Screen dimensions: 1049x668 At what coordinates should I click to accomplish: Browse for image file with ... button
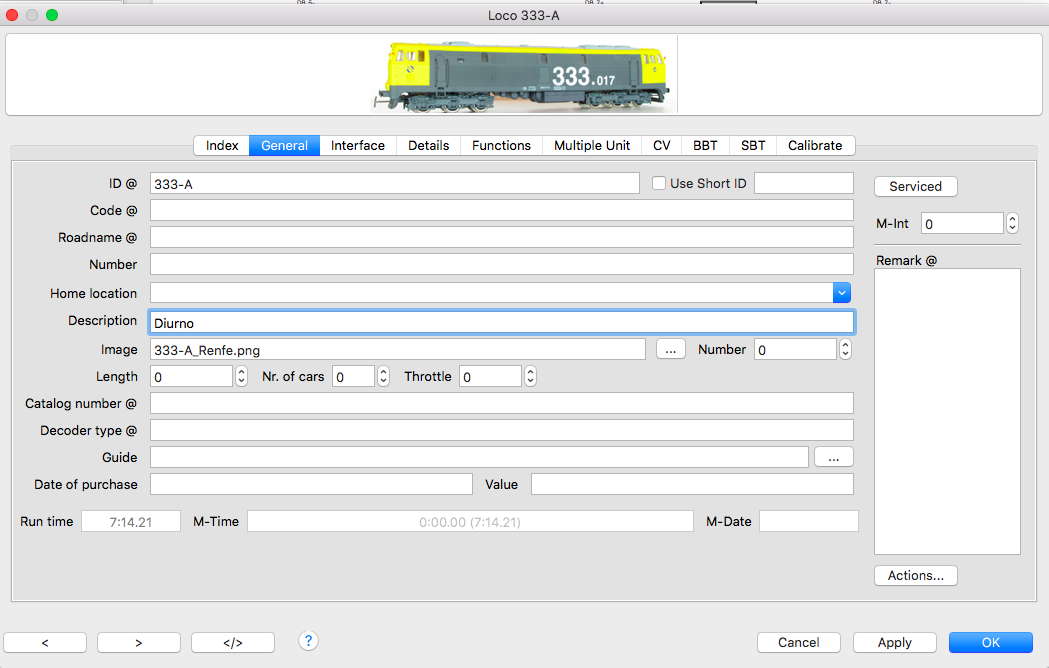(x=670, y=349)
